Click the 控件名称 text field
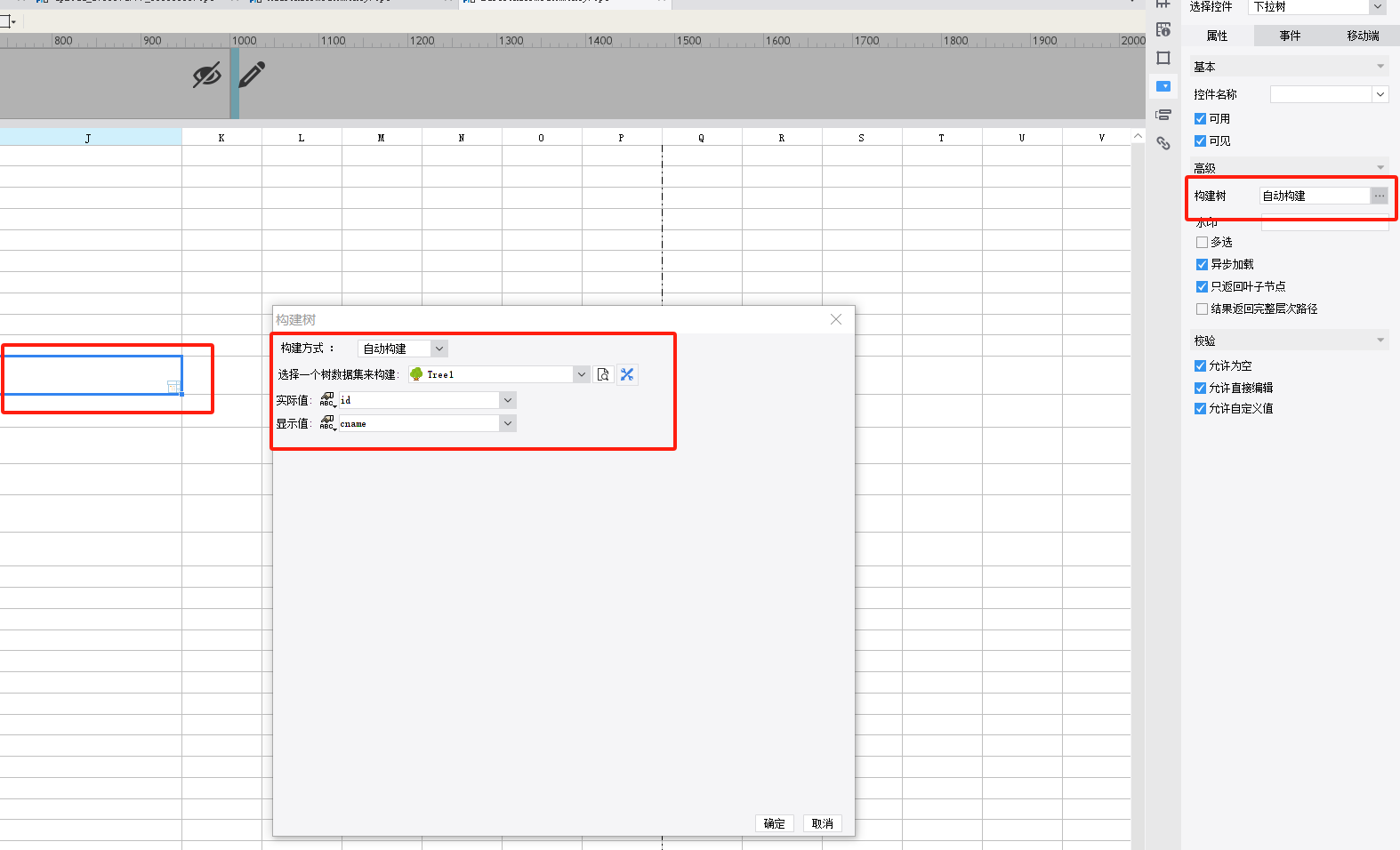 [1321, 94]
